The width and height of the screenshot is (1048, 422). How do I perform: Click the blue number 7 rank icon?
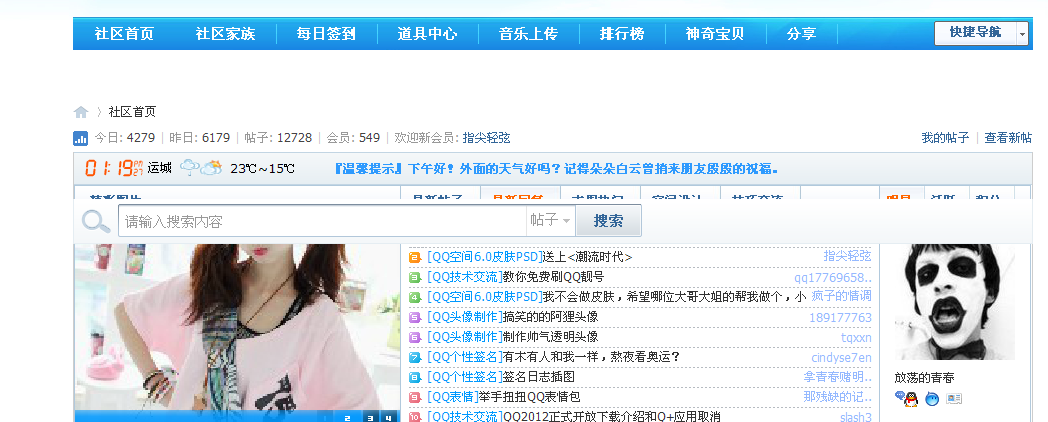tap(414, 357)
